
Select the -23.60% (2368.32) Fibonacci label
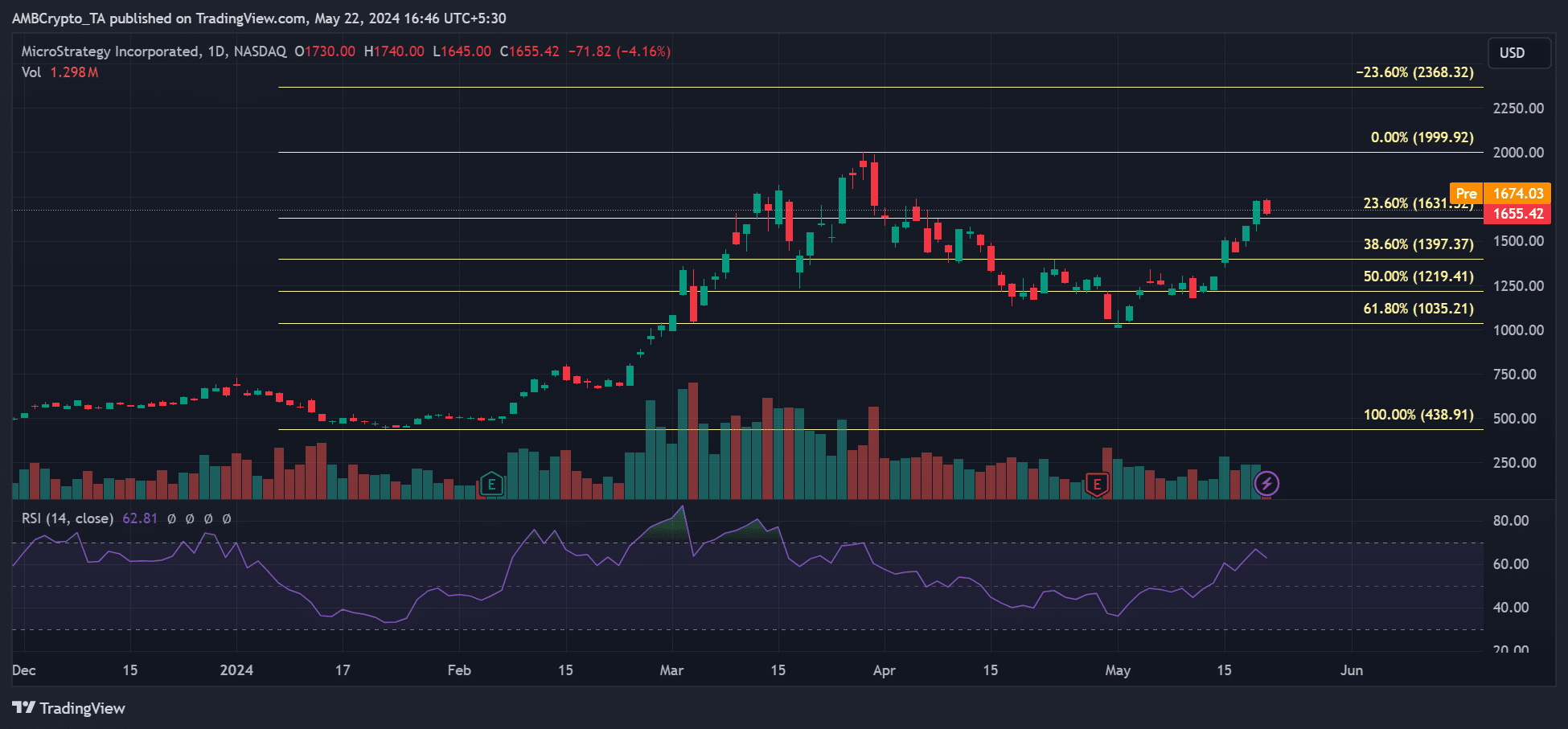pos(1414,72)
